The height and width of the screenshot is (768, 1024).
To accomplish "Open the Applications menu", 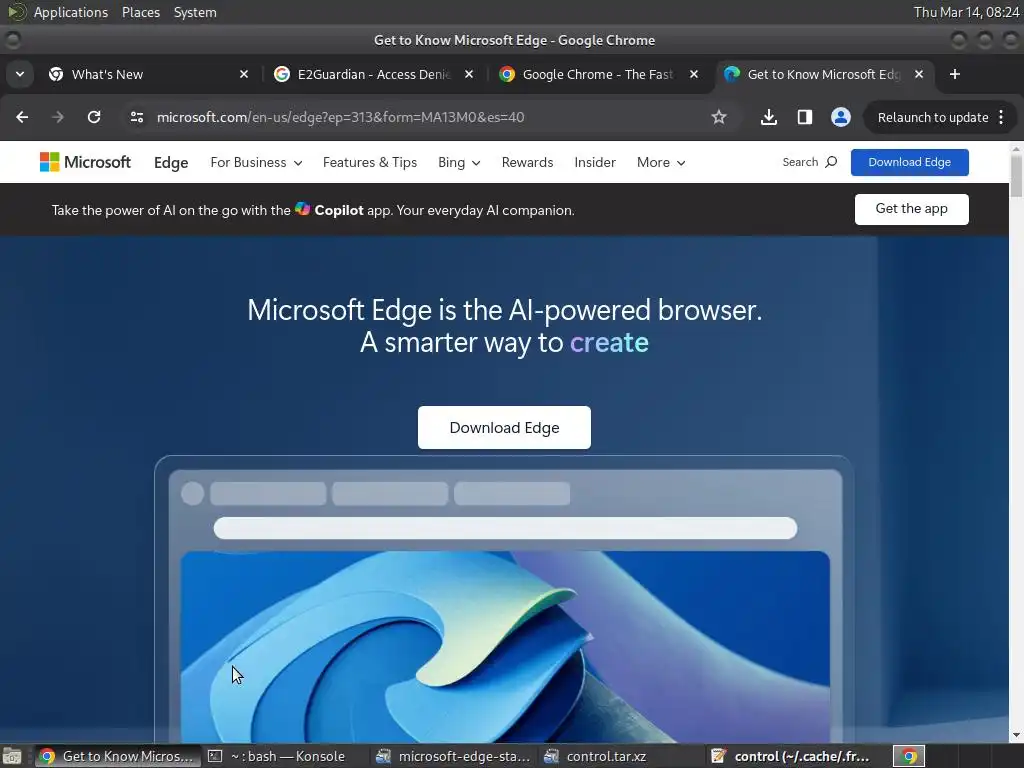I will (x=71, y=12).
